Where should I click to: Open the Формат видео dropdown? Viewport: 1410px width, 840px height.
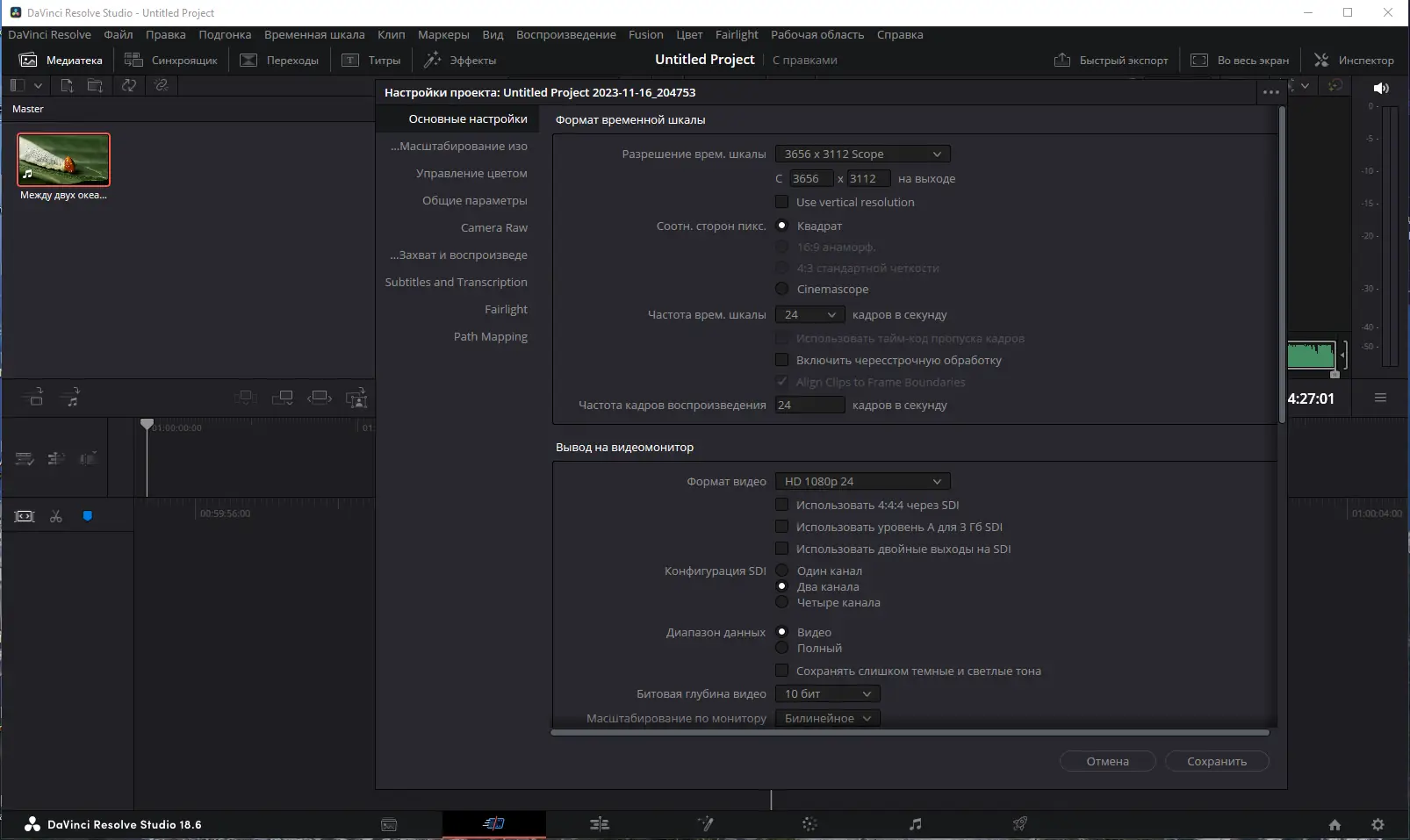point(863,481)
